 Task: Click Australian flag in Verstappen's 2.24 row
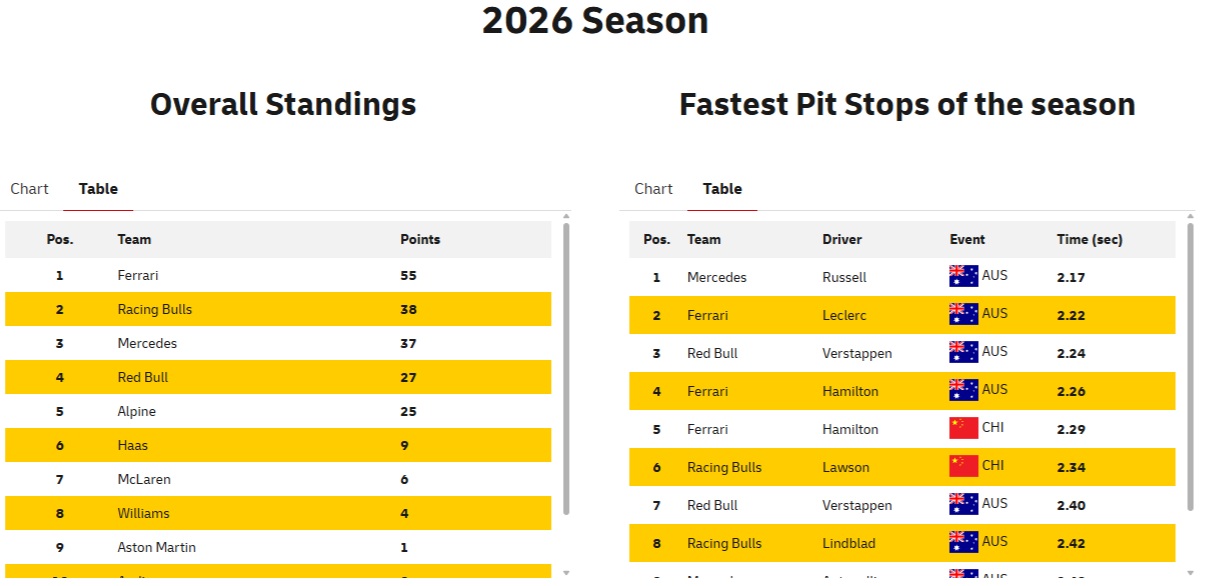coord(963,352)
